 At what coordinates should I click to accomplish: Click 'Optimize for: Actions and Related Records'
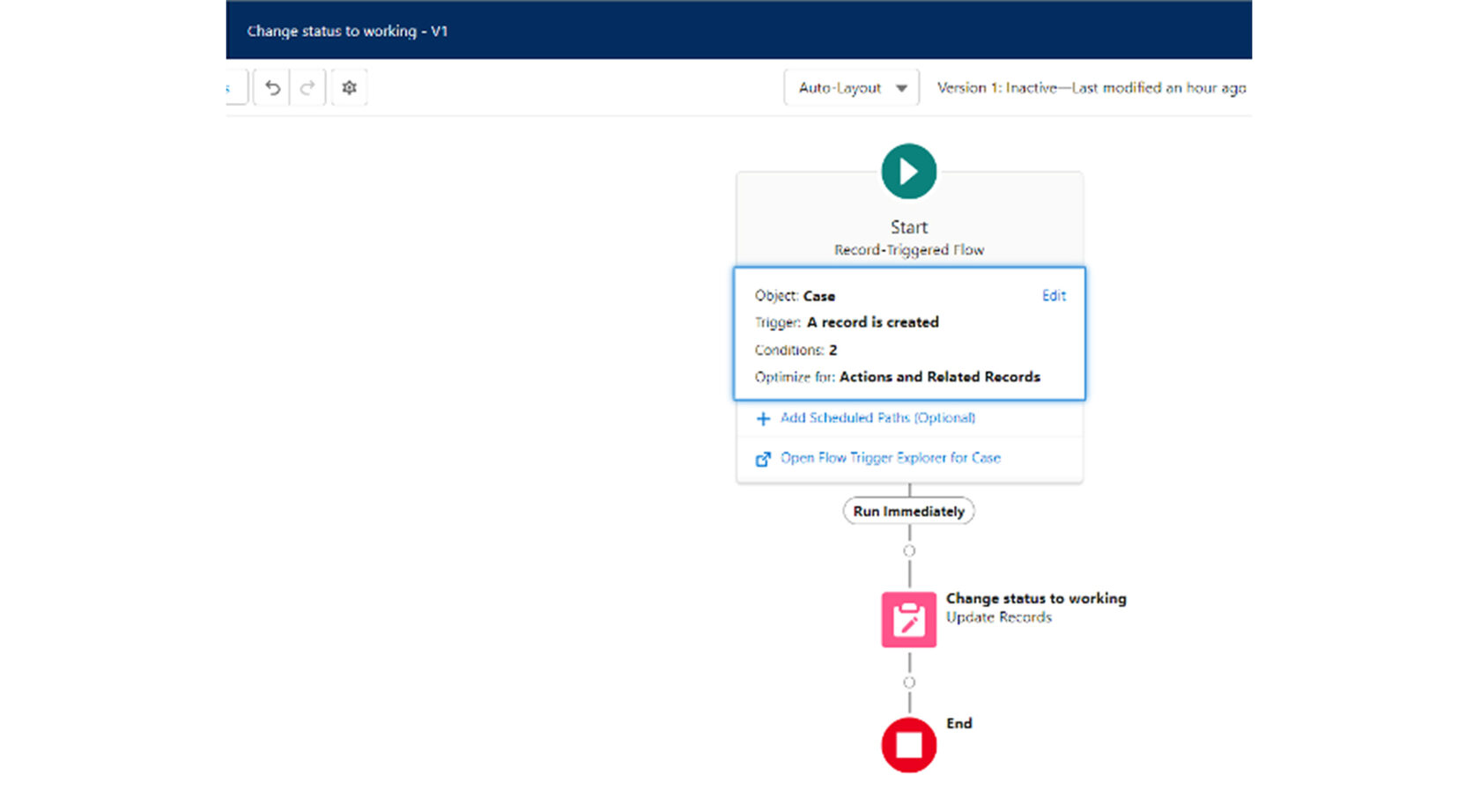tap(897, 377)
